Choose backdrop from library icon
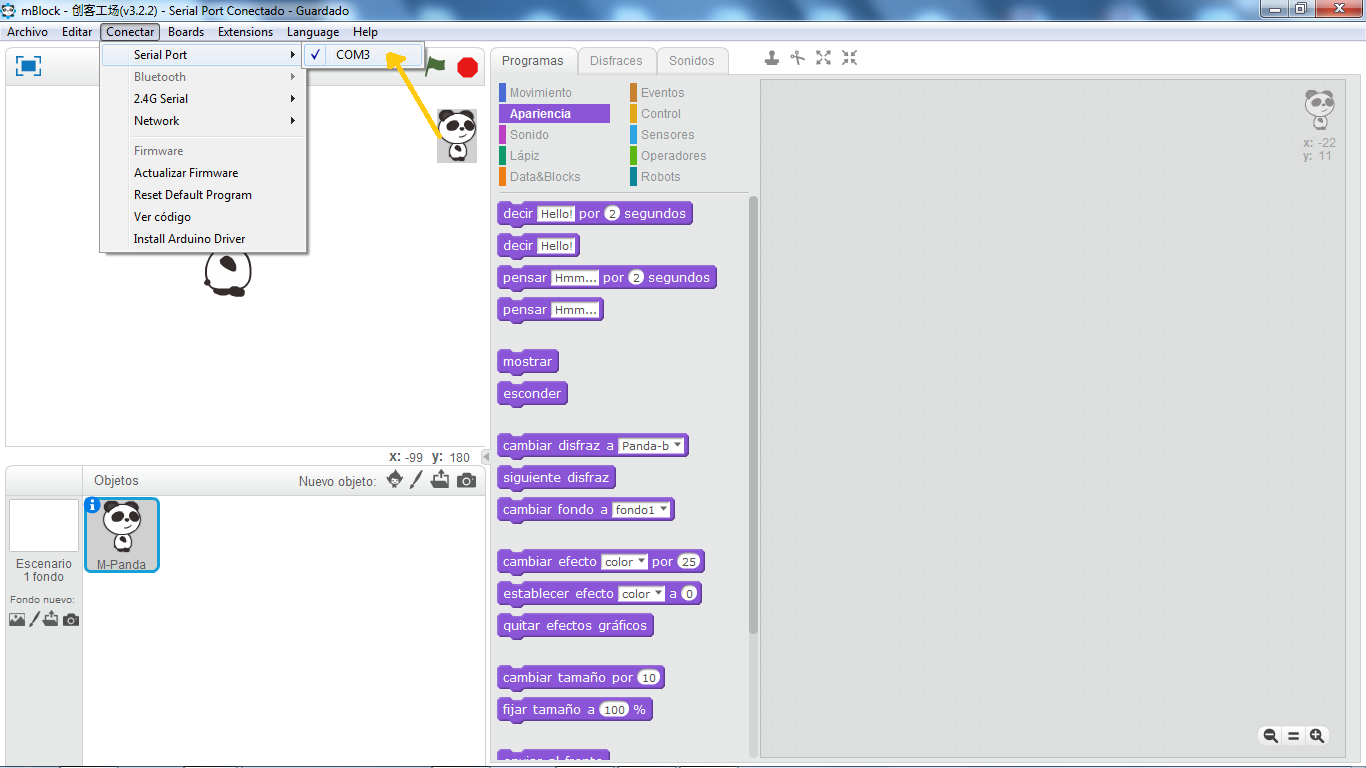Screen dimensions: 1366x768 coord(17,619)
